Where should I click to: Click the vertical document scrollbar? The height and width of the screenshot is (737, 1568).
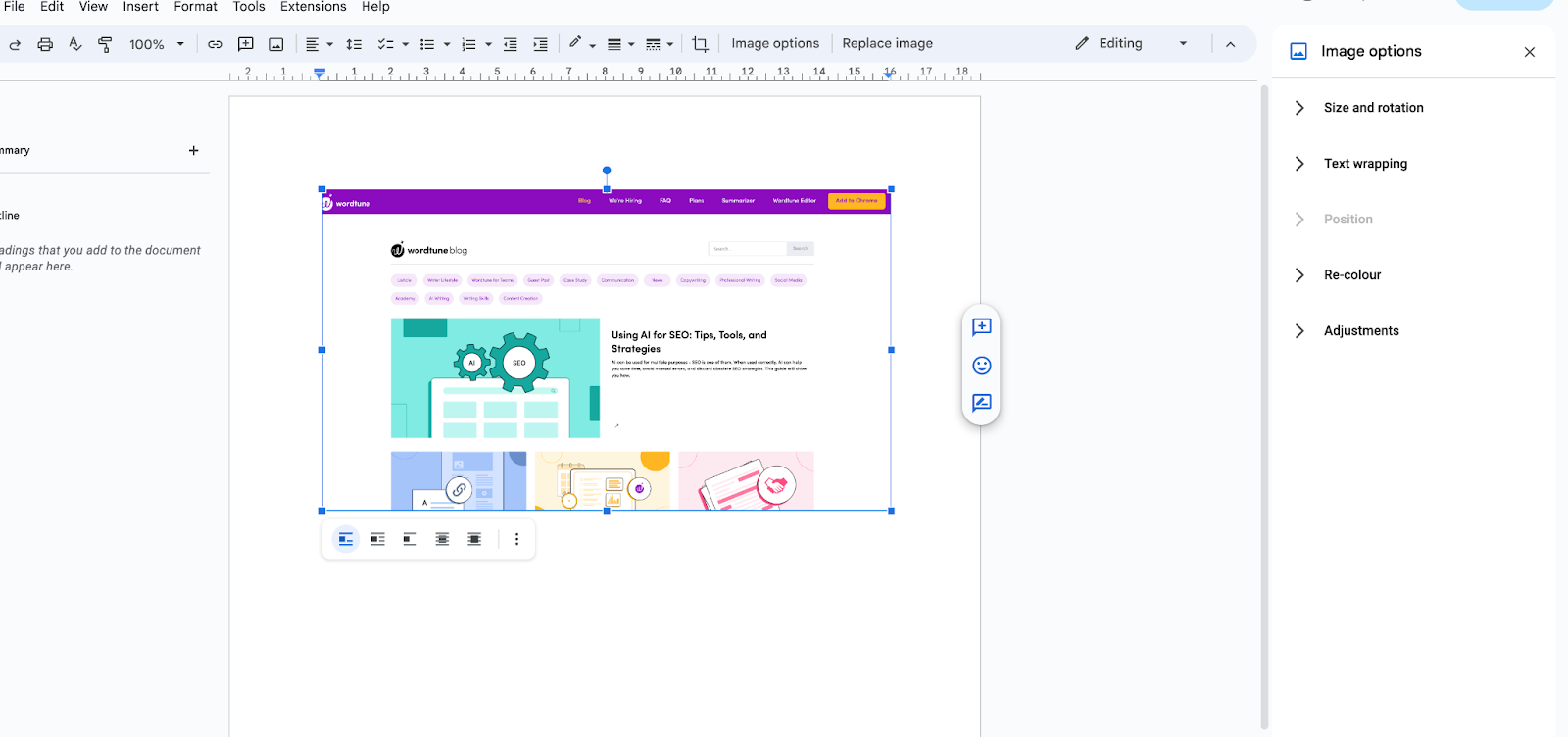[1263, 407]
